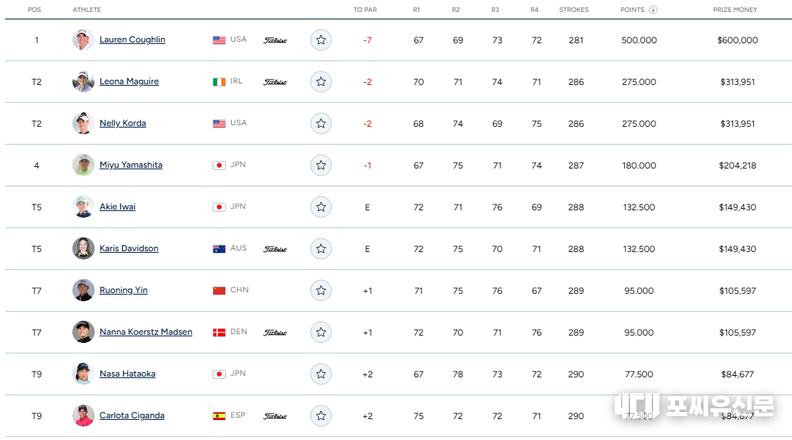The height and width of the screenshot is (440, 792).
Task: Sort by the Prize Money column header
Action: (x=735, y=10)
